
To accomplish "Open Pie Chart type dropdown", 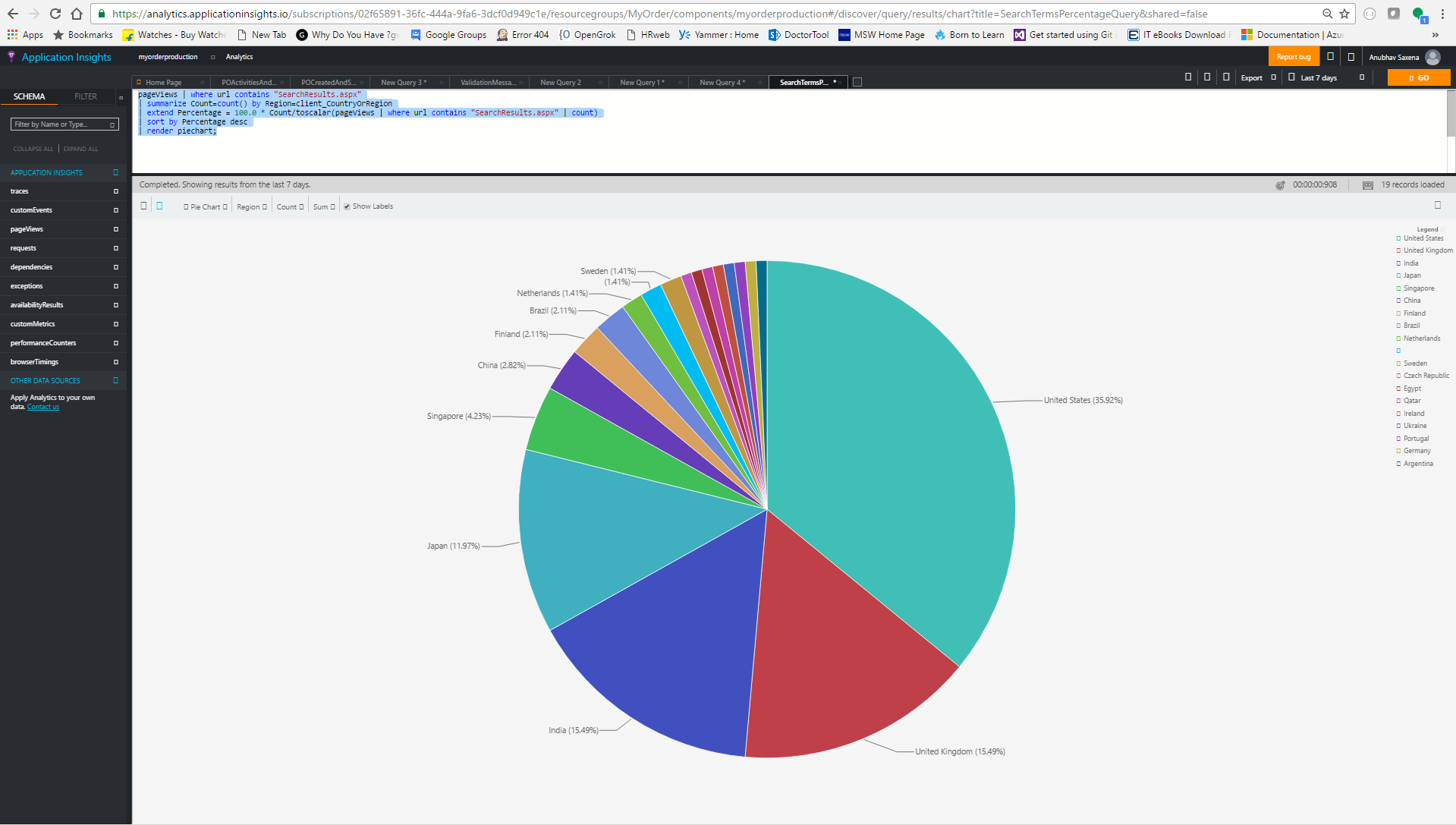I will coord(206,206).
